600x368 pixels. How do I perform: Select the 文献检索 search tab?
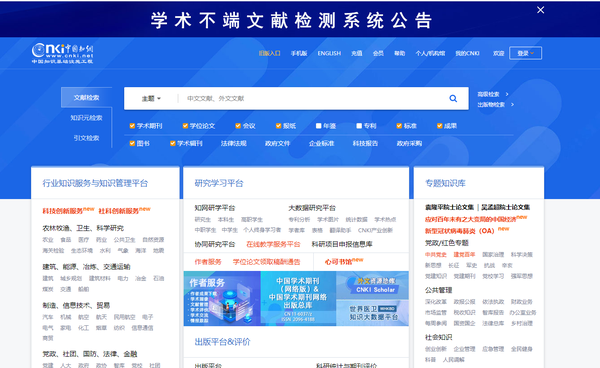point(86,98)
